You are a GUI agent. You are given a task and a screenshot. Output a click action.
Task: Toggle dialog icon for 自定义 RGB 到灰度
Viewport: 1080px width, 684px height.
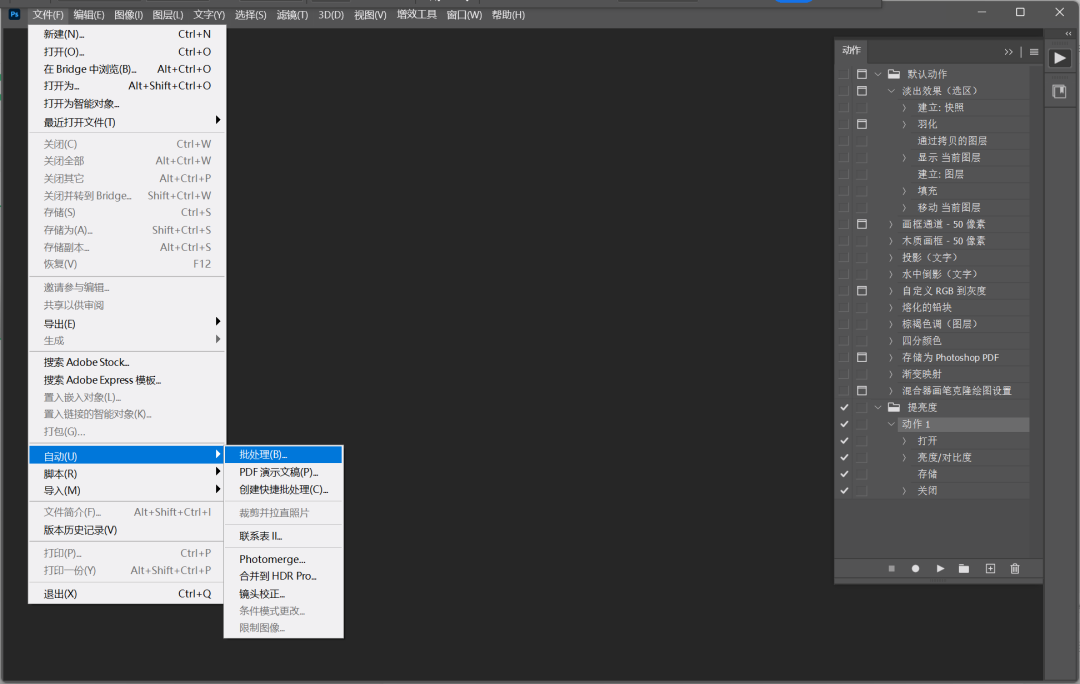(x=862, y=291)
